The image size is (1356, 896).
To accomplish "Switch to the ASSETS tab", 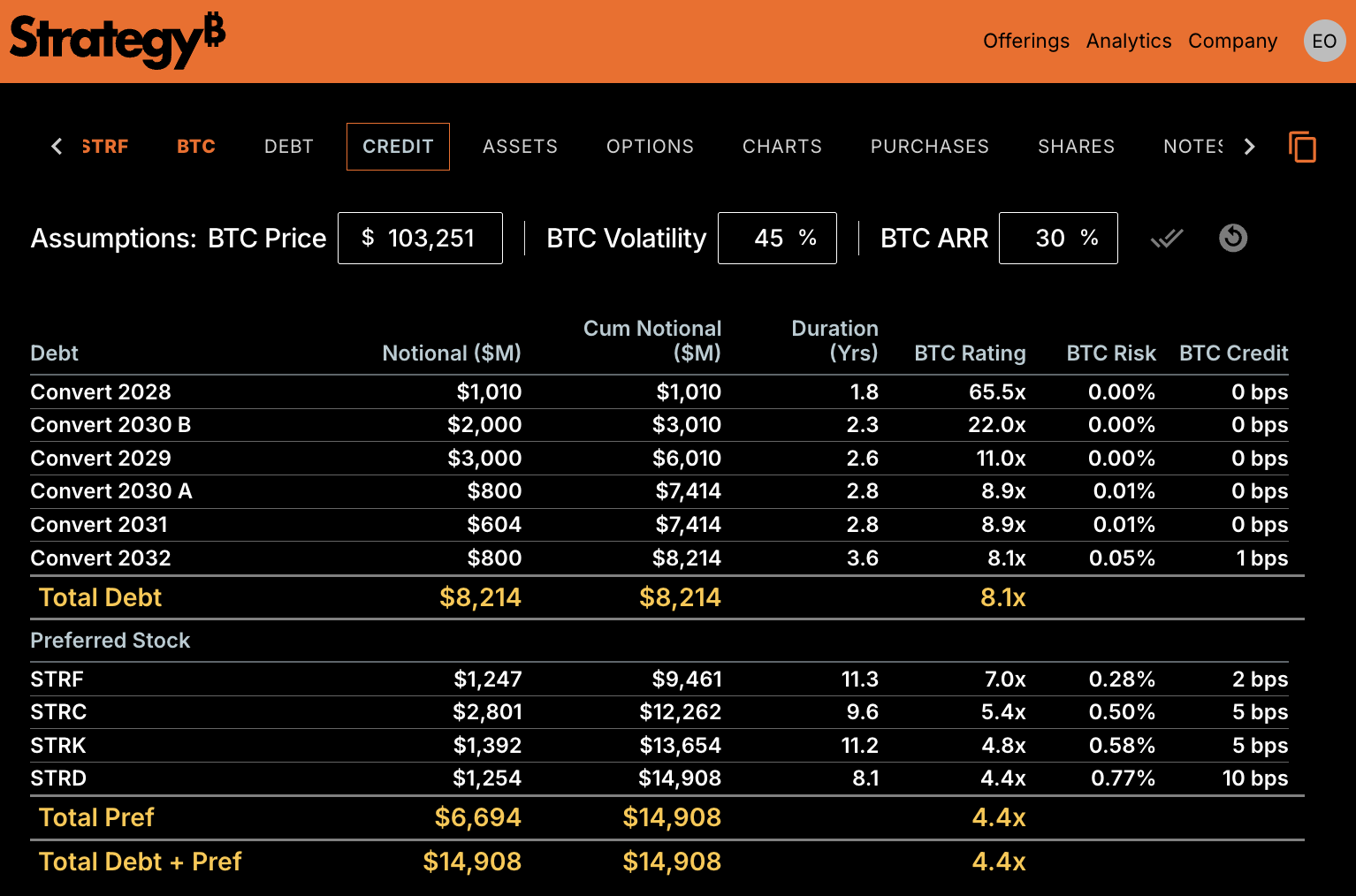I will click(x=521, y=147).
